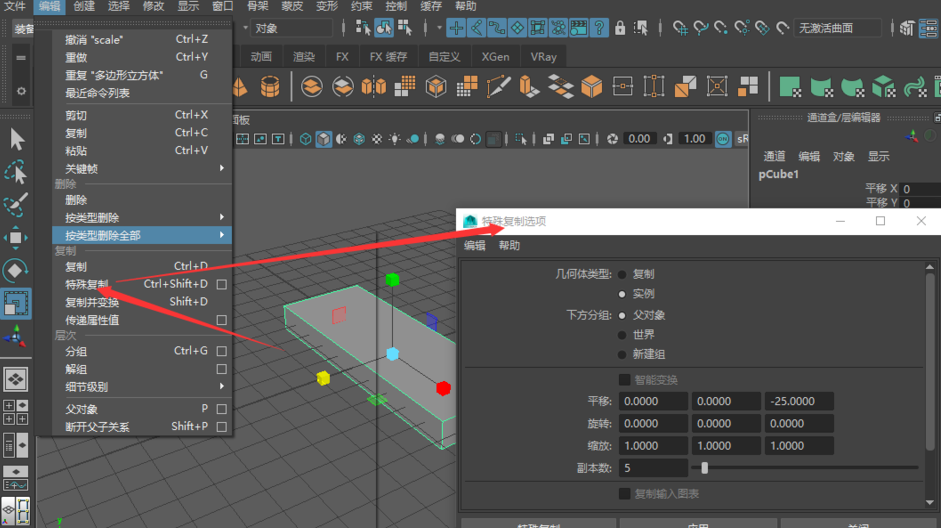The height and width of the screenshot is (528, 941).
Task: Expand 按类型删除全部 submenu arrow
Action: coord(221,235)
